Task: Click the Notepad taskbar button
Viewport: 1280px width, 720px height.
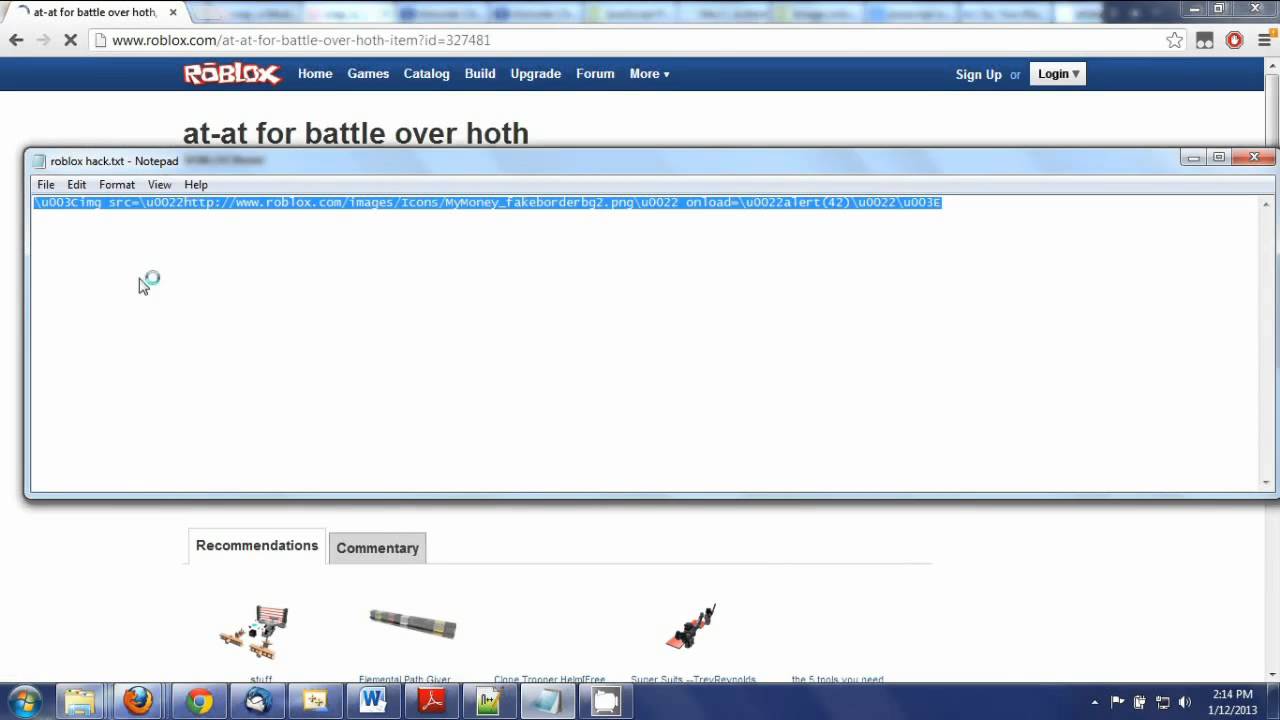Action: point(547,701)
